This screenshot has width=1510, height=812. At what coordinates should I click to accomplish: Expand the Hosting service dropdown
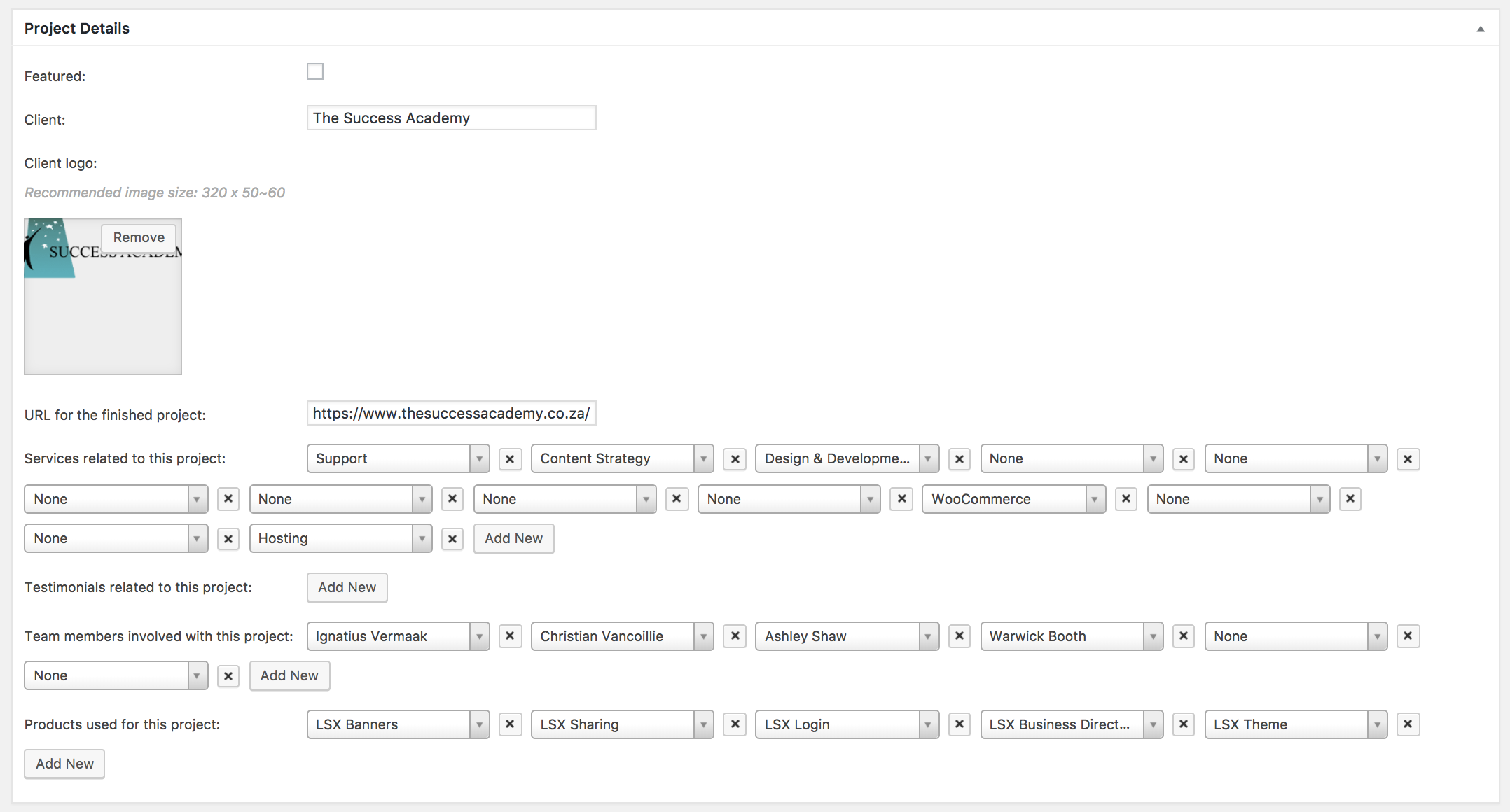(340, 538)
